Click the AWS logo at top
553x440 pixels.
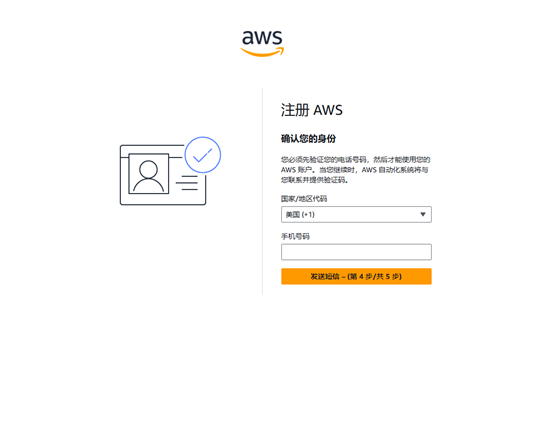pyautogui.click(x=262, y=43)
